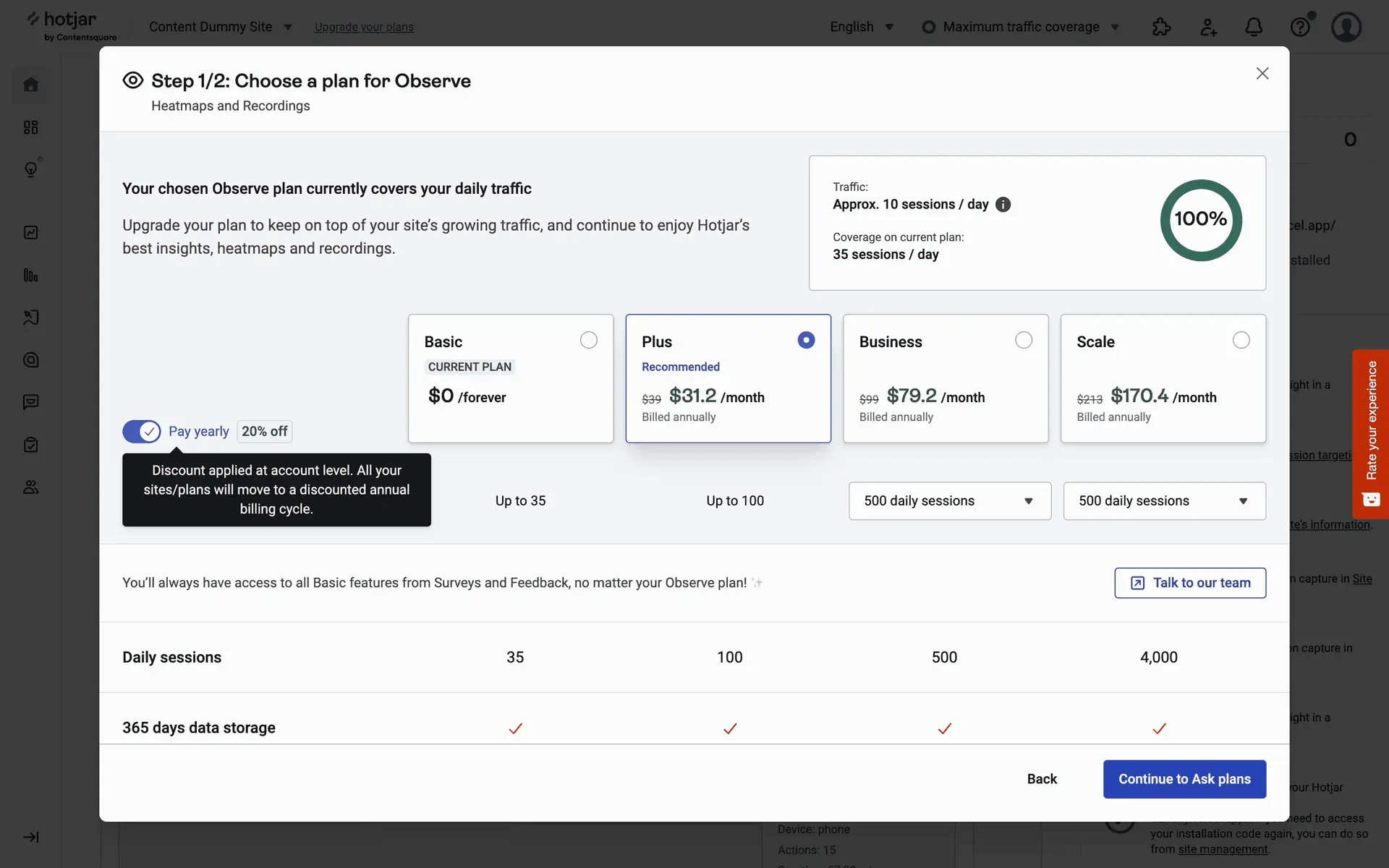Open the help question mark icon
Screen dimensions: 1389x868
point(1300,27)
